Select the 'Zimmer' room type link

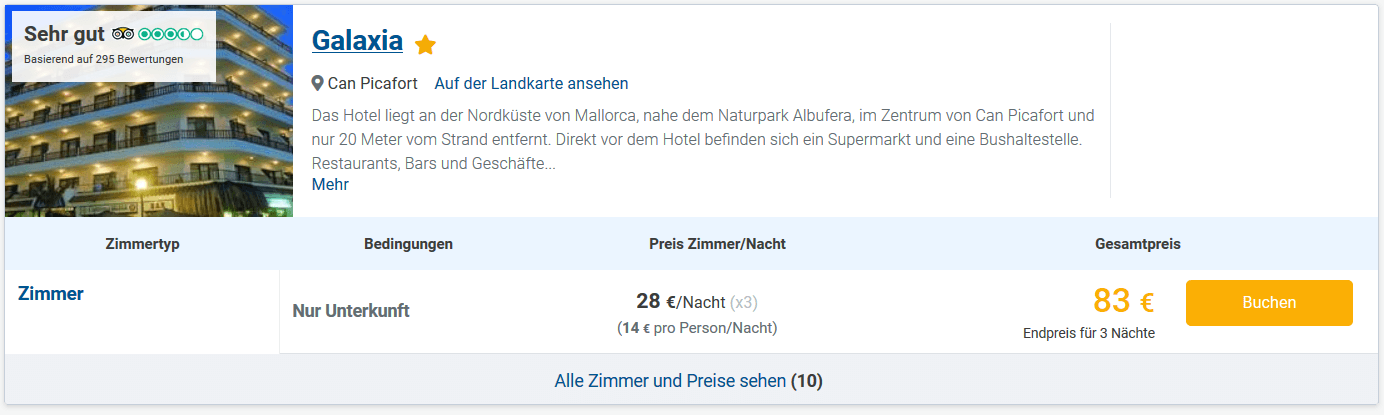(x=51, y=294)
